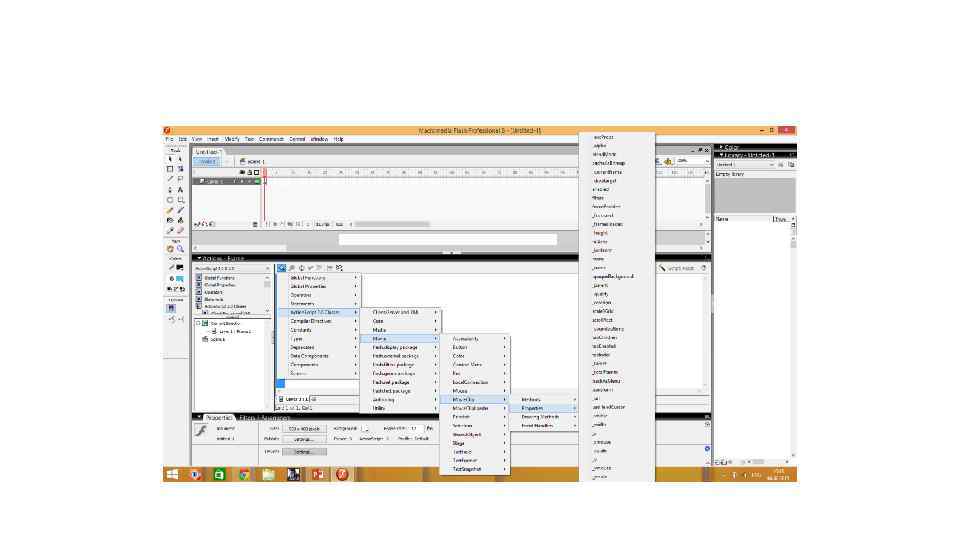This screenshot has width=960, height=540.
Task: Open the Modify menu
Action: [x=232, y=140]
